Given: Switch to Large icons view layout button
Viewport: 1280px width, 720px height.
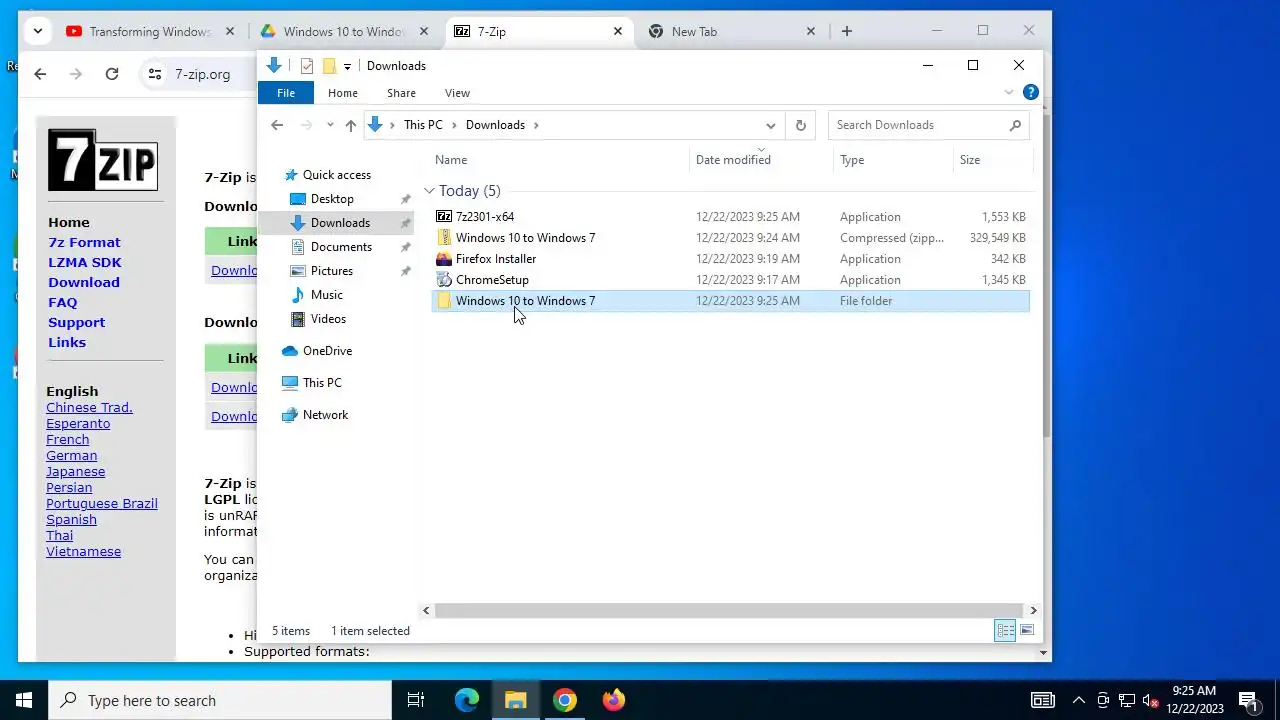Looking at the screenshot, I should click(x=1027, y=630).
